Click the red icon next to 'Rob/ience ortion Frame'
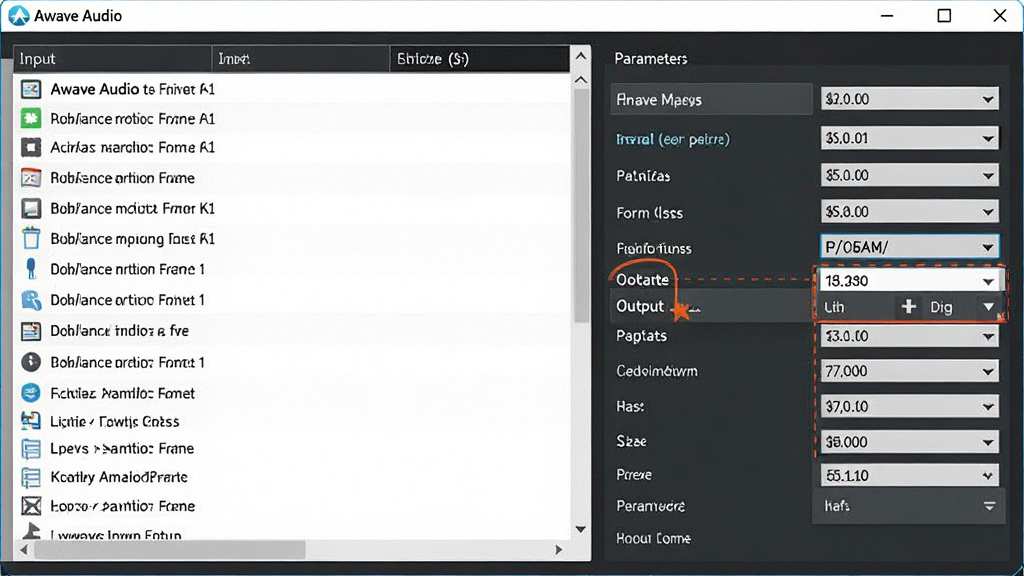 click(x=31, y=178)
